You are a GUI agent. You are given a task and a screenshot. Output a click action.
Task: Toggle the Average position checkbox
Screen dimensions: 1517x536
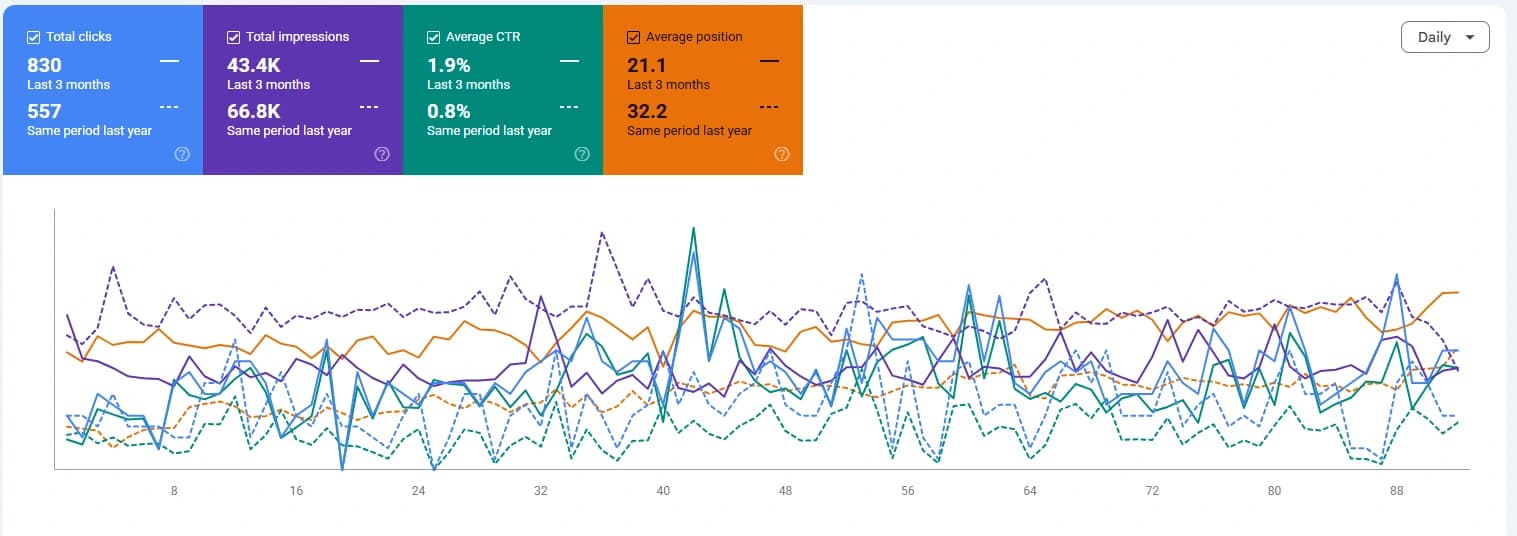pyautogui.click(x=633, y=37)
